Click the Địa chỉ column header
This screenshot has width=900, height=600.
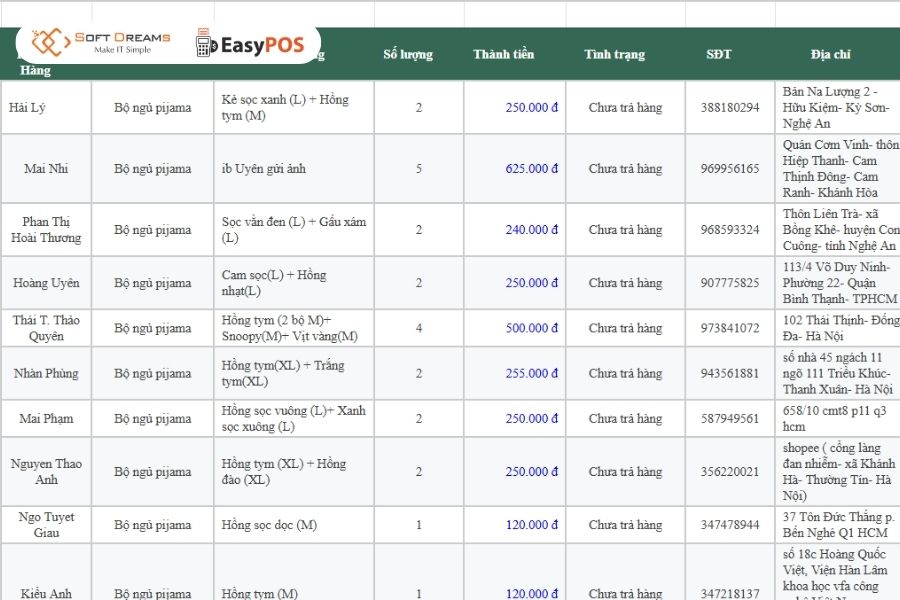830,54
